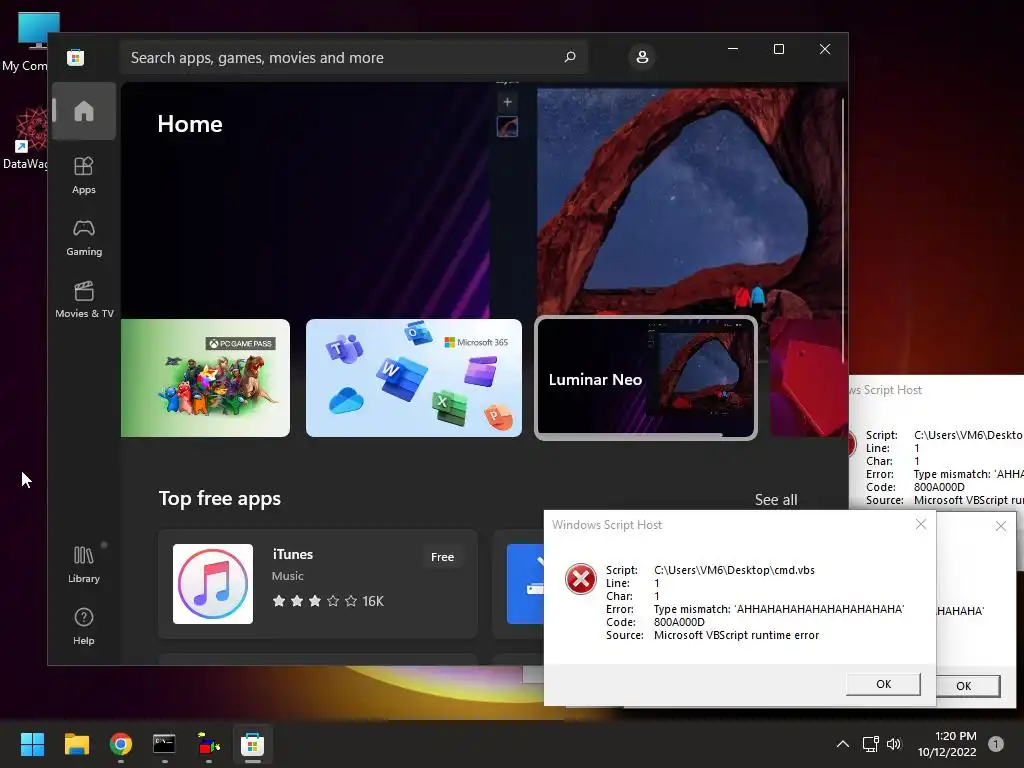Open Microsoft Store taskbar icon

click(252, 744)
